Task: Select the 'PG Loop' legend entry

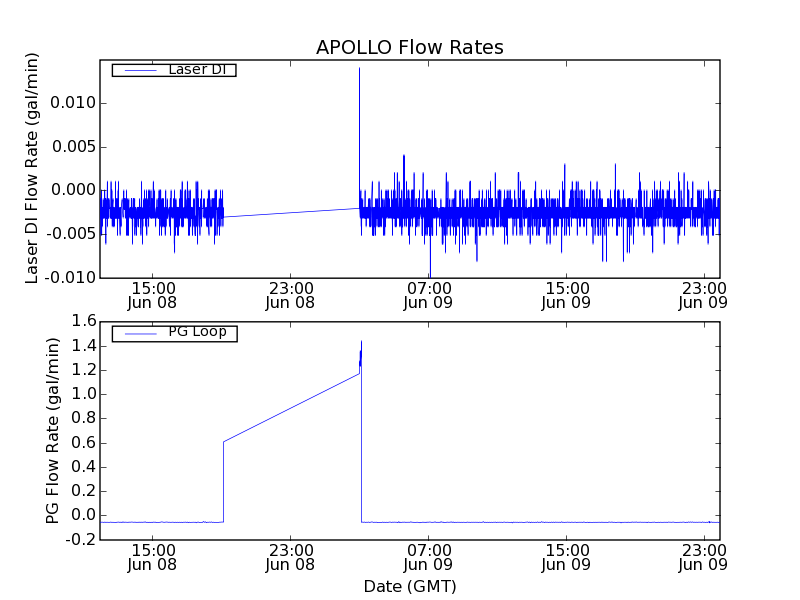Action: coord(174,333)
